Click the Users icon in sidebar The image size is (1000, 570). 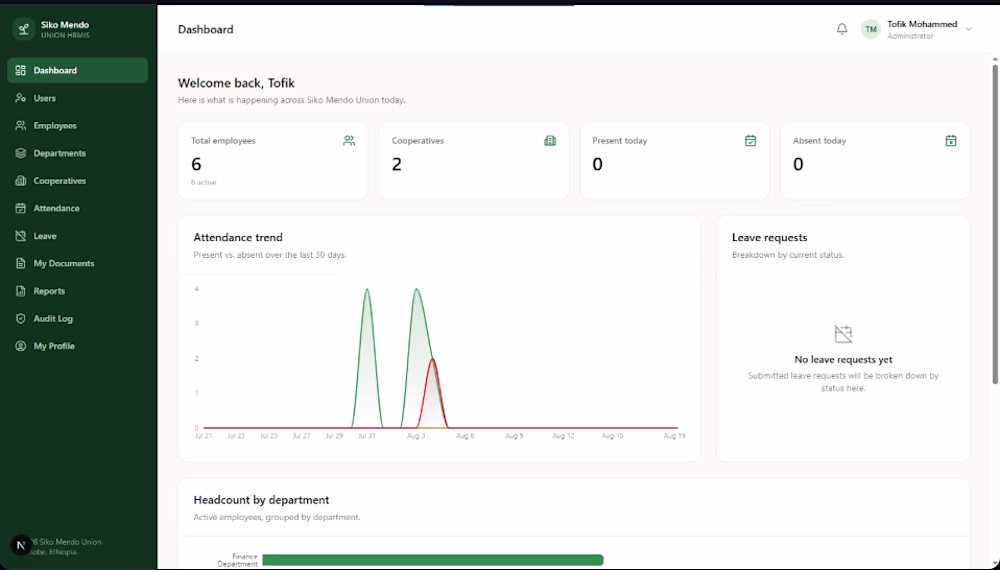coord(20,98)
